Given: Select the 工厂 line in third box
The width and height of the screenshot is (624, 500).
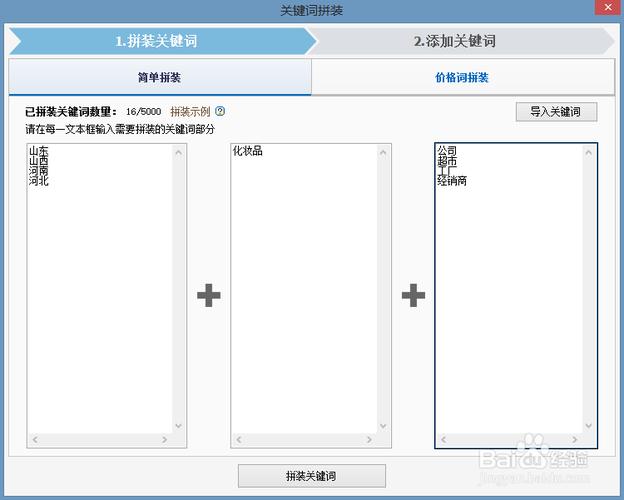Looking at the screenshot, I should tap(447, 171).
